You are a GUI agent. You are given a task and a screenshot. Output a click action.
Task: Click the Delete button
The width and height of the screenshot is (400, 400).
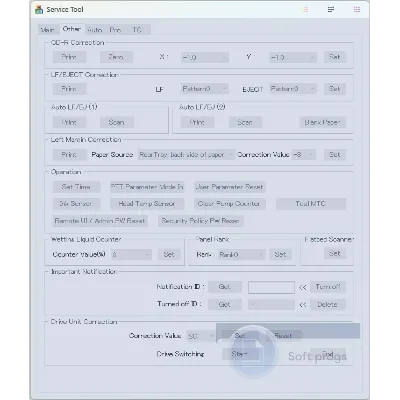pos(328,304)
